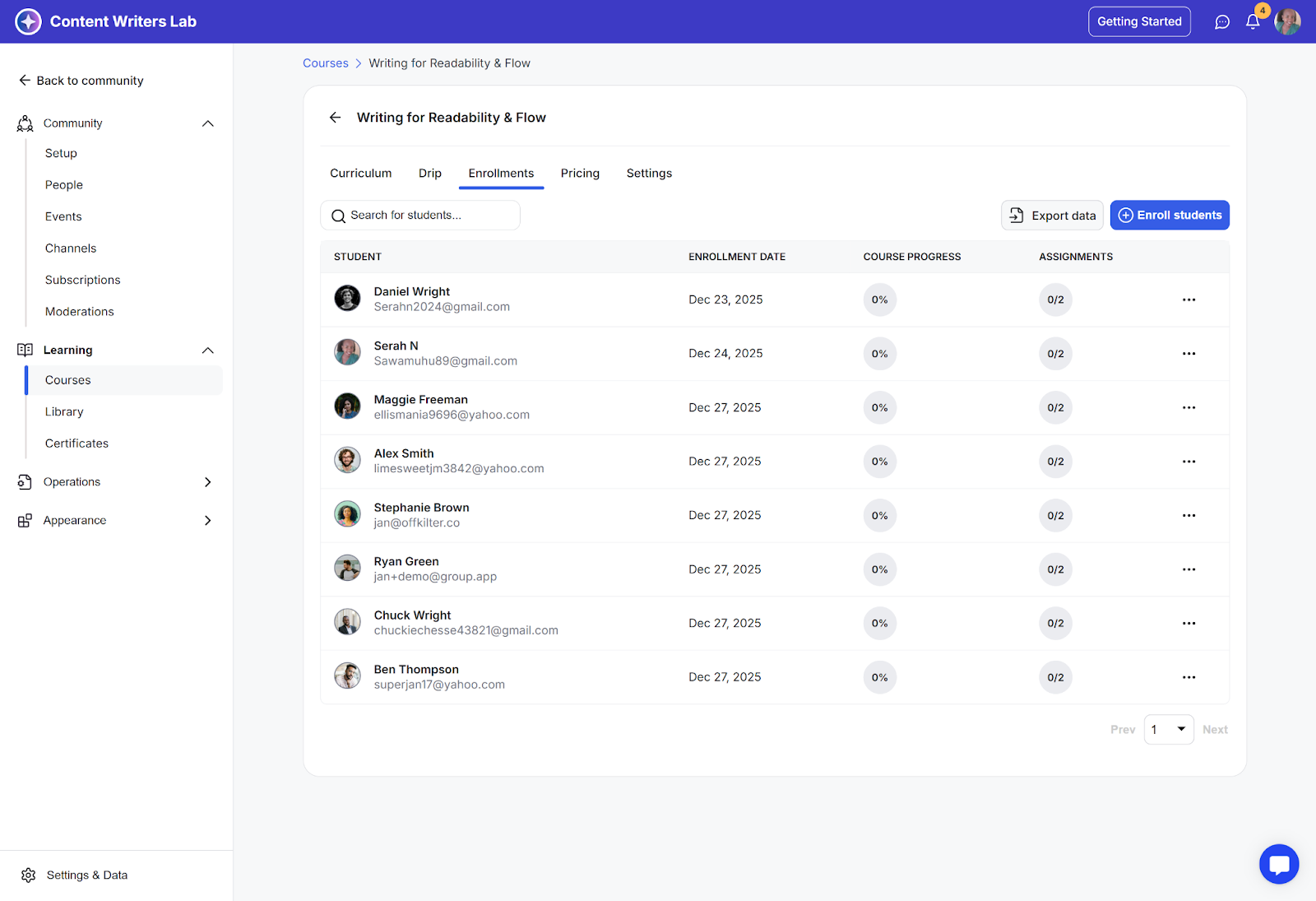Click the Content Writers Lab logo

point(29,21)
